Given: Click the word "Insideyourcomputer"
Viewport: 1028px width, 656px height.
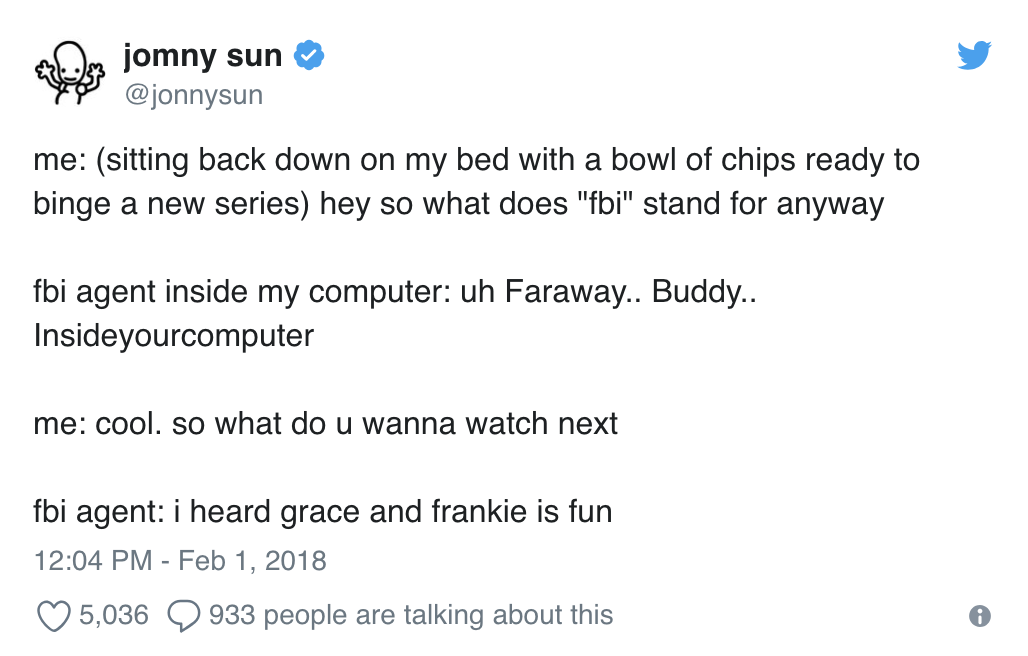Looking at the screenshot, I should 173,335.
